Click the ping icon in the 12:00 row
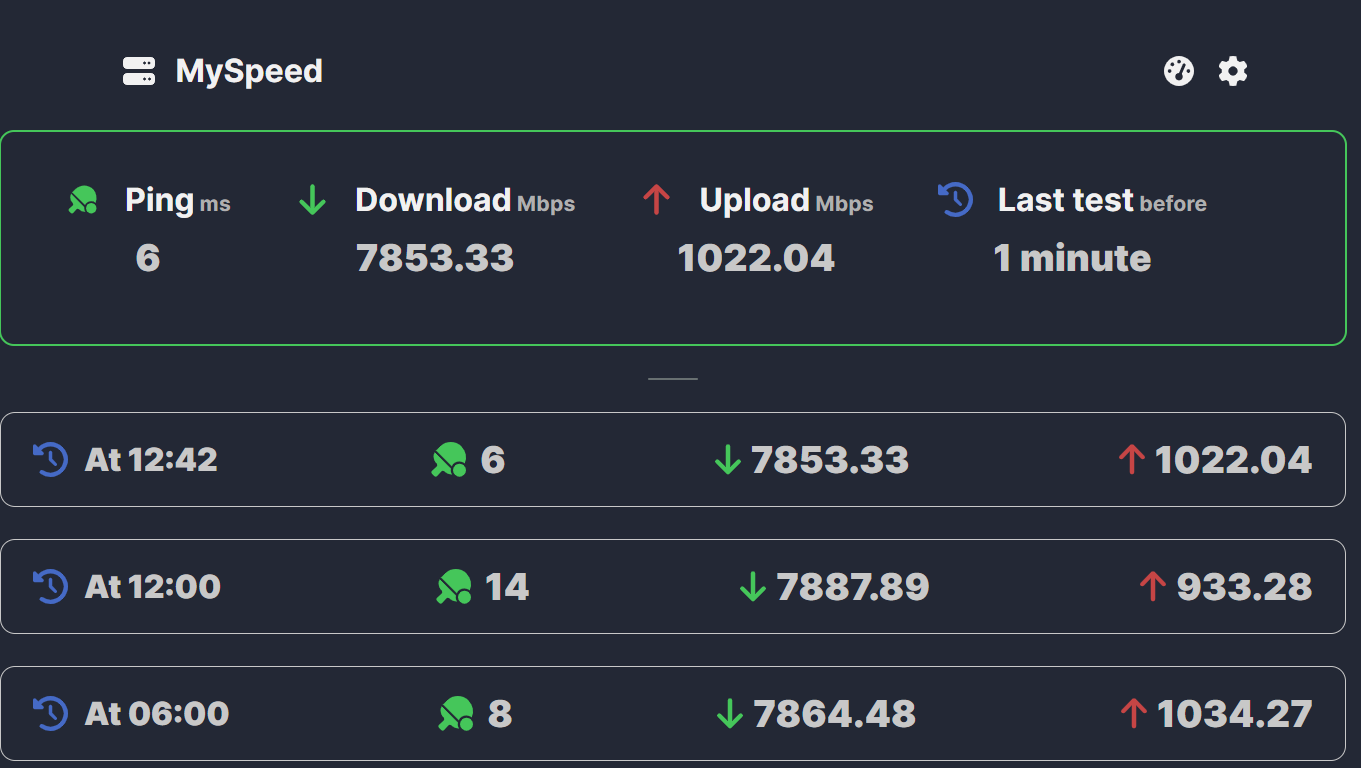 pyautogui.click(x=454, y=587)
